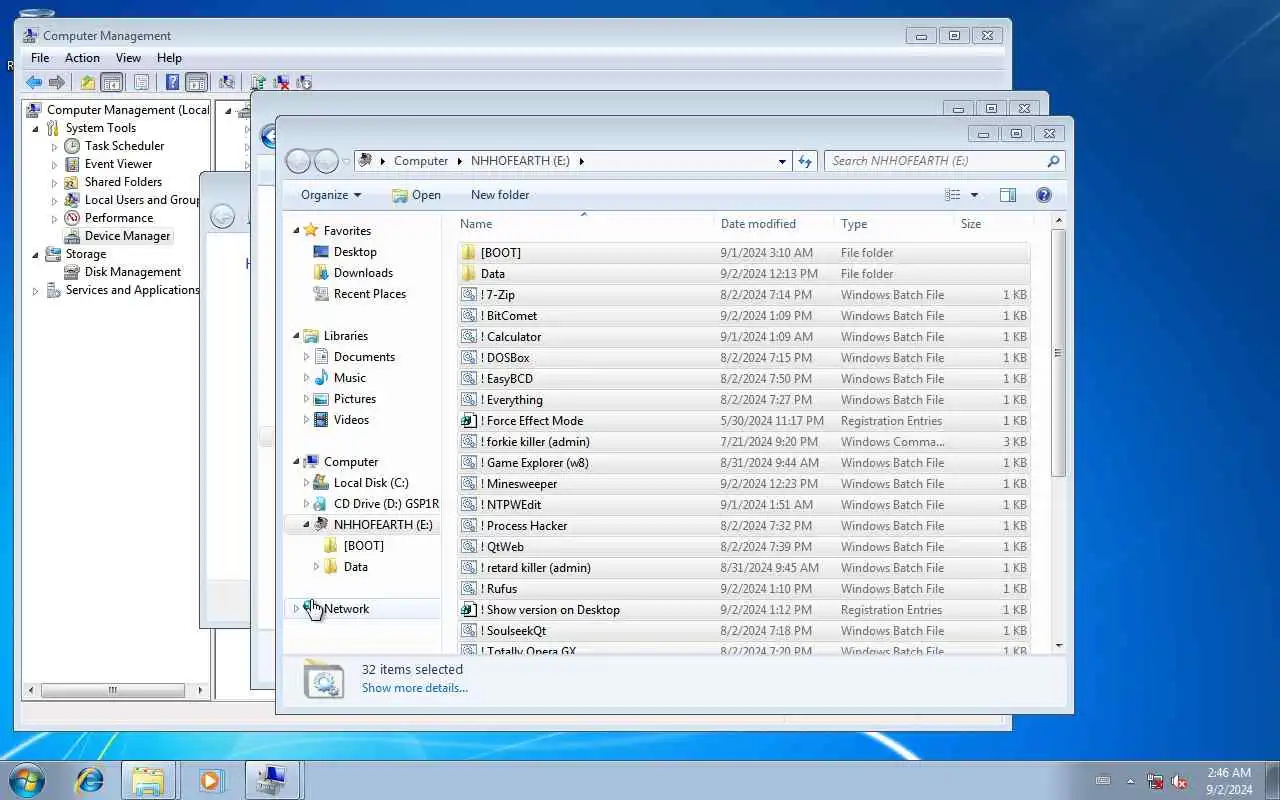The width and height of the screenshot is (1280, 800).
Task: Click the Back arrow in Computer Management toolbar
Action: 34,83
